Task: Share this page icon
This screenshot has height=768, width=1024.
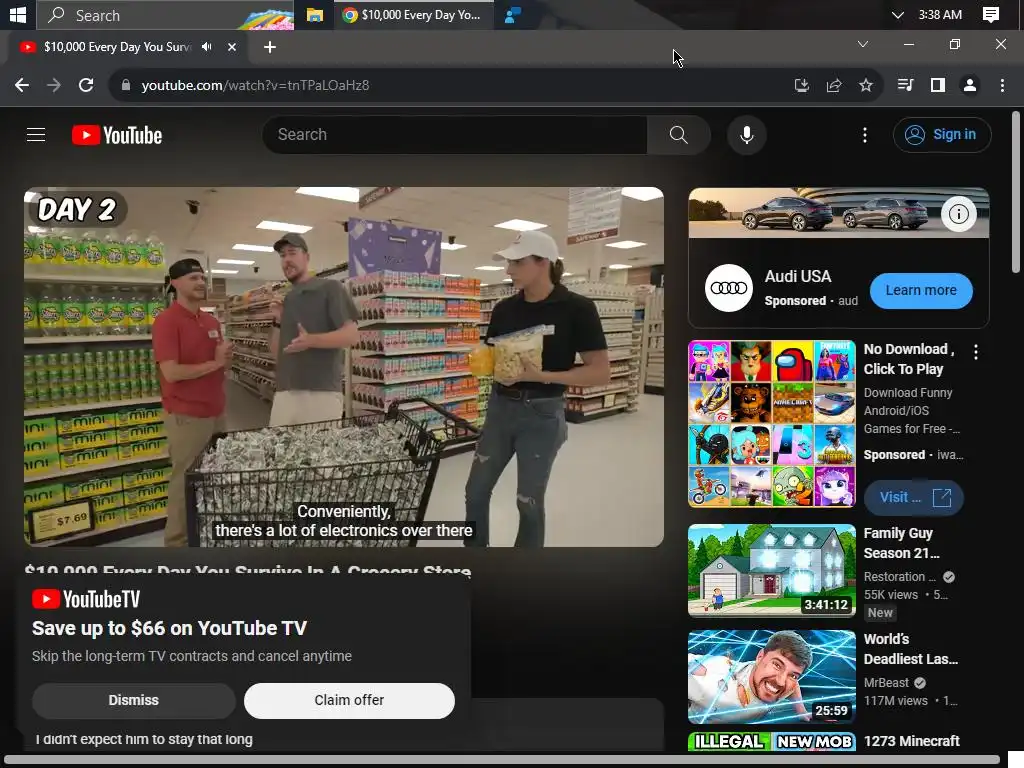Action: click(x=834, y=86)
